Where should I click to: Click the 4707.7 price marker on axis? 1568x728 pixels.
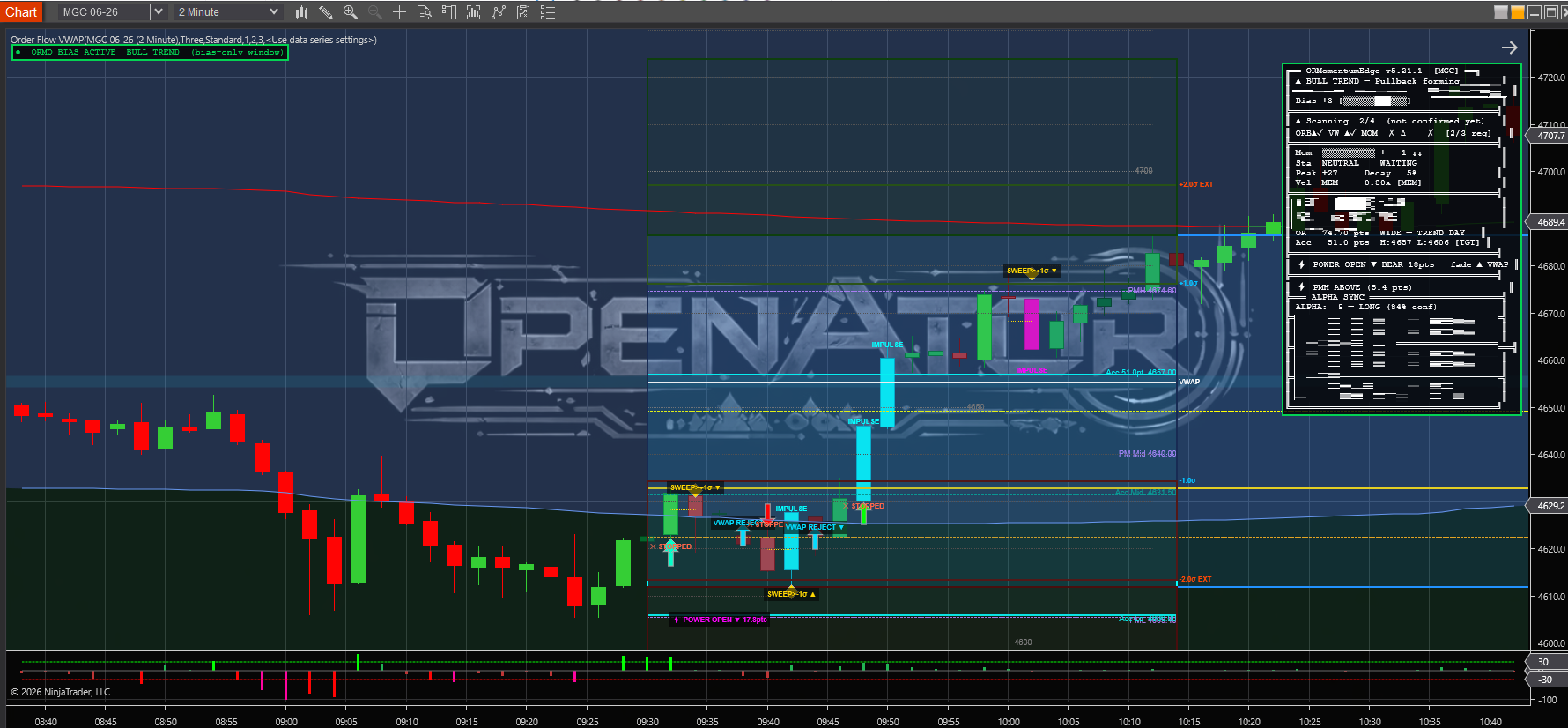click(x=1550, y=136)
